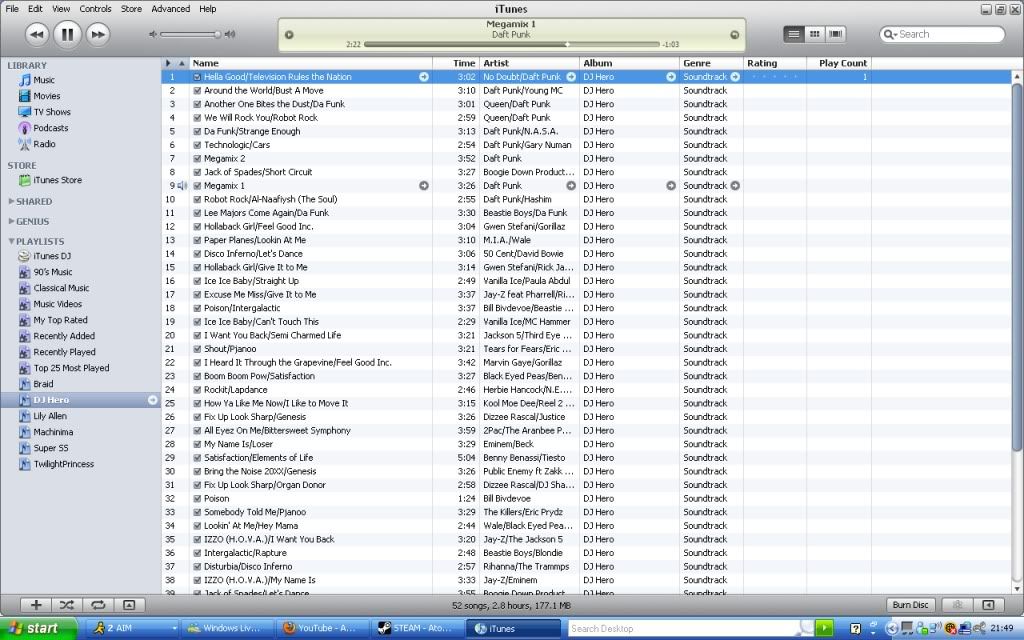Open the View menu
Screen dimensions: 1024x640
61,8
